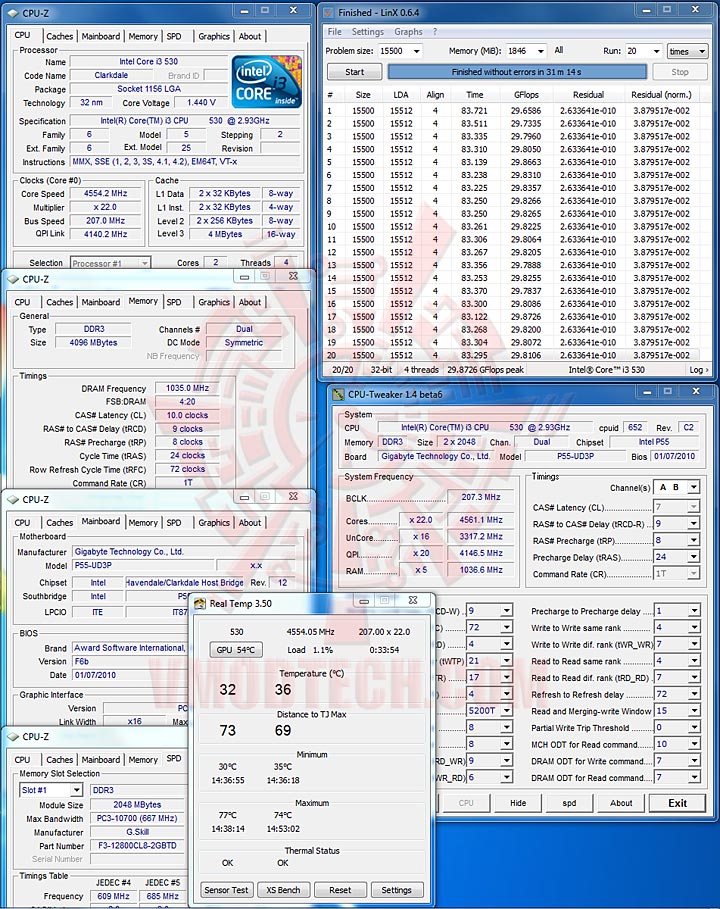Open the RAS# Precharge (tRP) dropdown in CPU-Tweaker
The height and width of the screenshot is (909, 720).
pyautogui.click(x=693, y=540)
